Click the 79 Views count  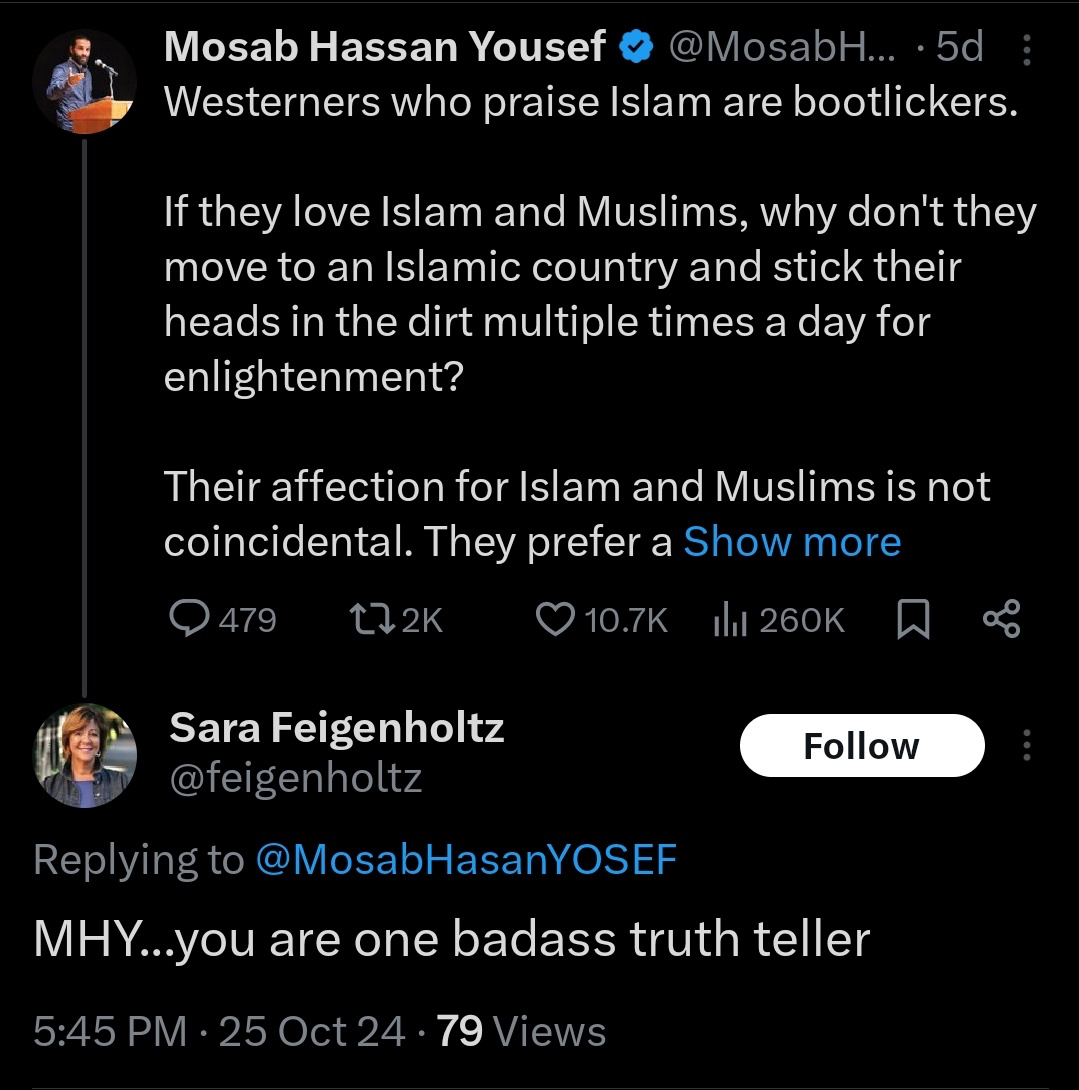522,1031
